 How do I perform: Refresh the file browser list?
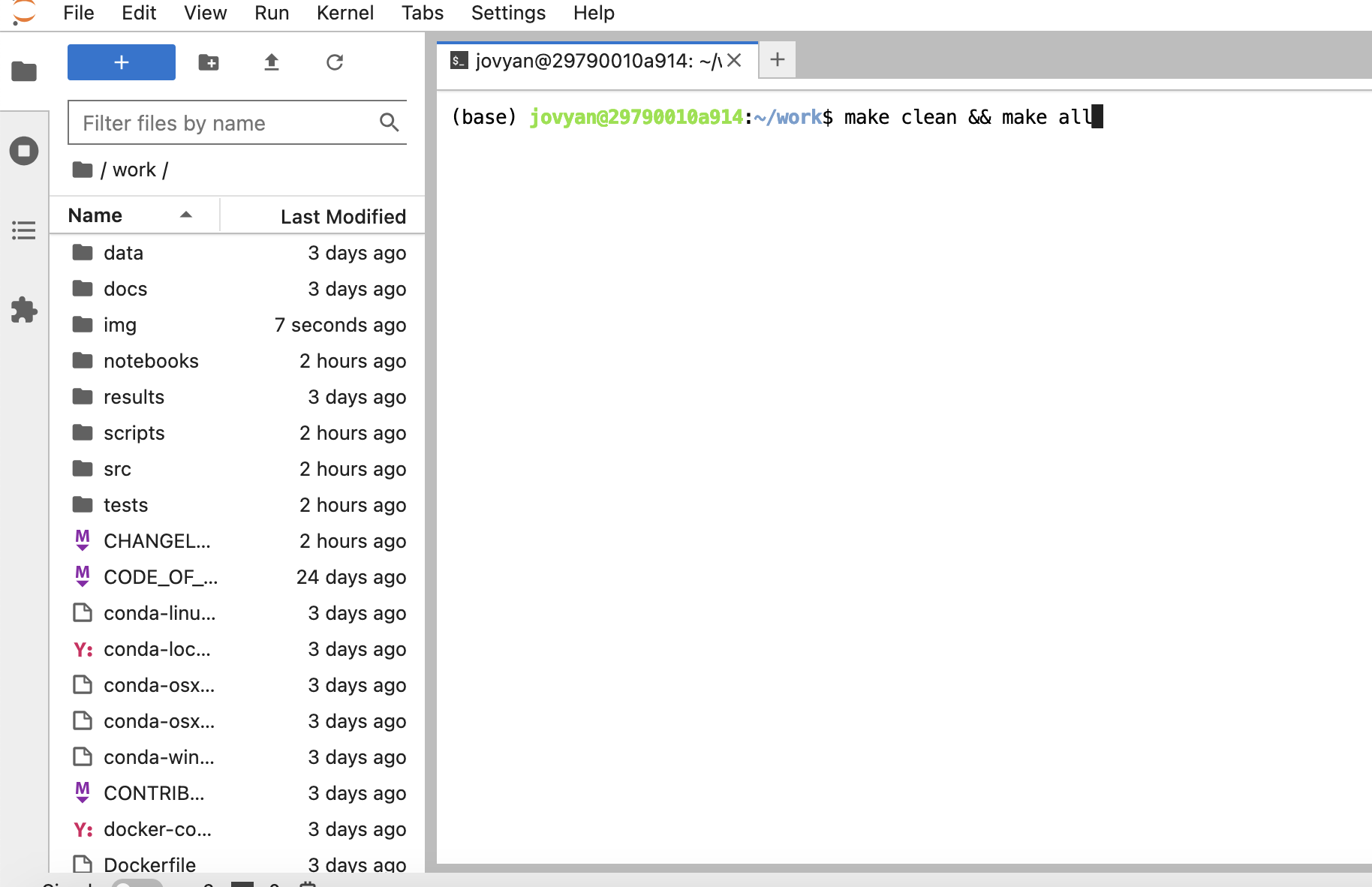(x=335, y=62)
